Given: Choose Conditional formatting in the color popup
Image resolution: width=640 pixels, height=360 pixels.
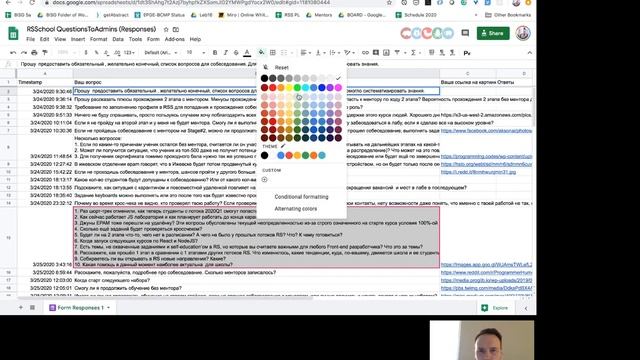Looking at the screenshot, I should pos(301,197).
